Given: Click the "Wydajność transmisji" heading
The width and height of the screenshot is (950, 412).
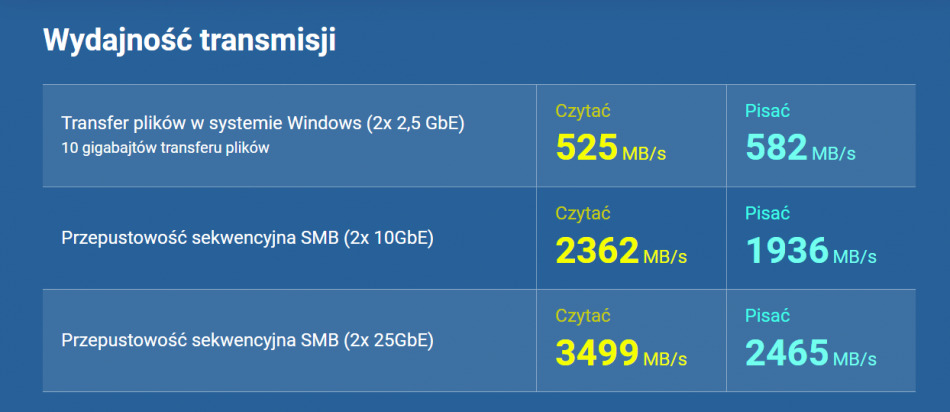Looking at the screenshot, I should coord(189,41).
